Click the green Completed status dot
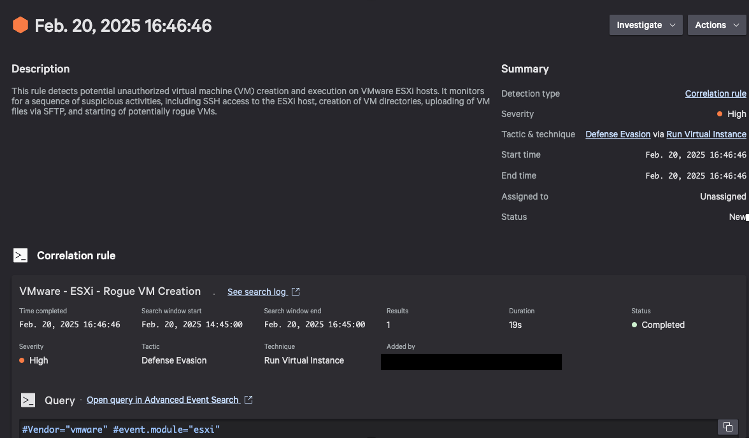 click(x=634, y=325)
